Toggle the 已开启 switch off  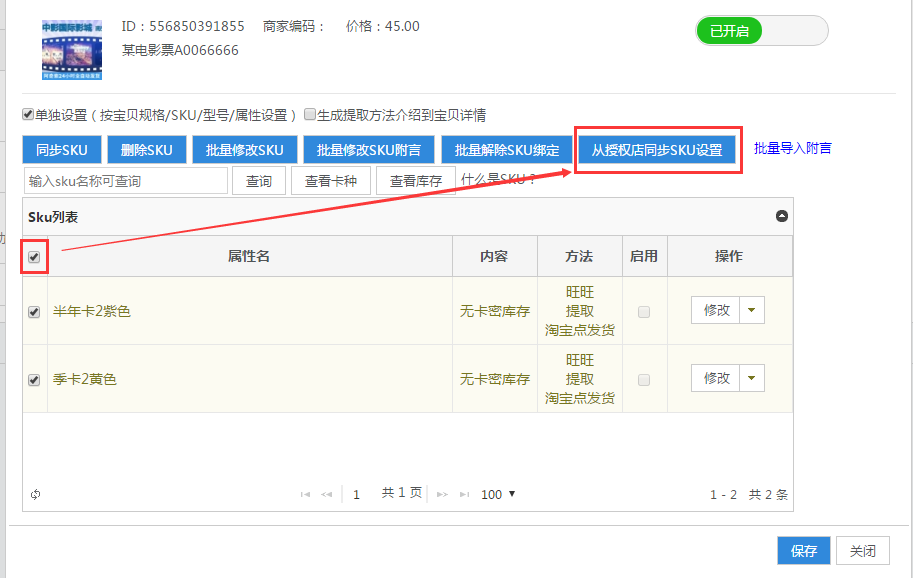[762, 31]
